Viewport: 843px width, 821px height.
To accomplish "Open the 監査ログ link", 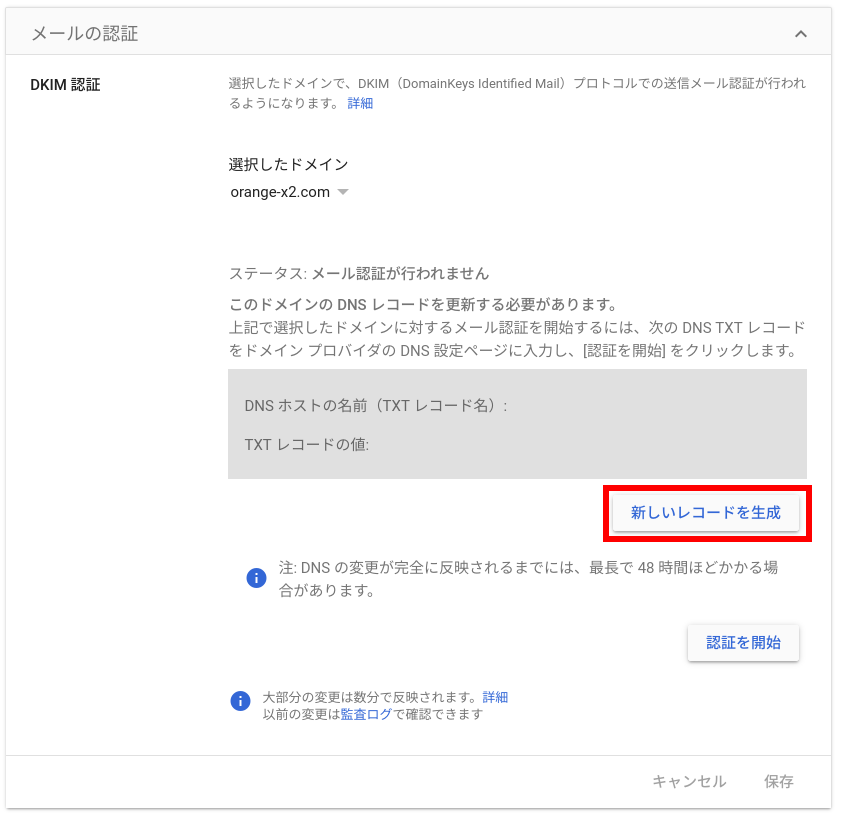I will pyautogui.click(x=366, y=714).
